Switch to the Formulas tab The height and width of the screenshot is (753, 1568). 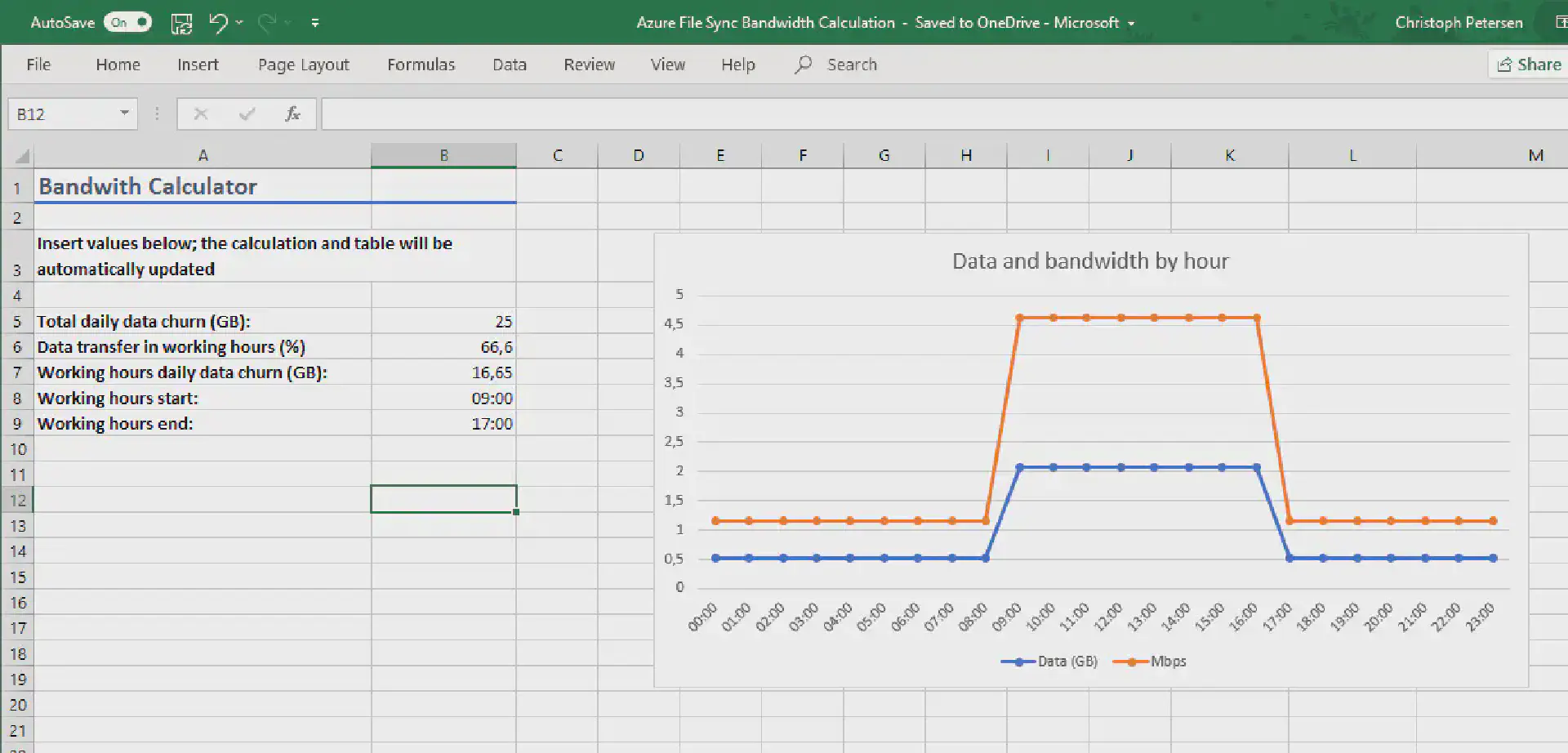[x=421, y=64]
